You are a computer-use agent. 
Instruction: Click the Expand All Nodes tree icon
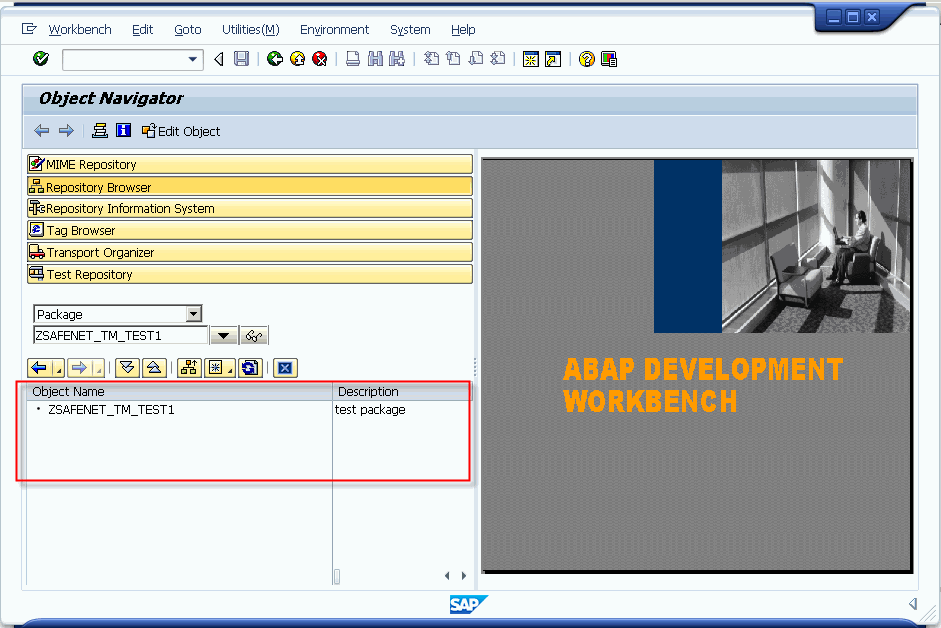click(x=127, y=368)
